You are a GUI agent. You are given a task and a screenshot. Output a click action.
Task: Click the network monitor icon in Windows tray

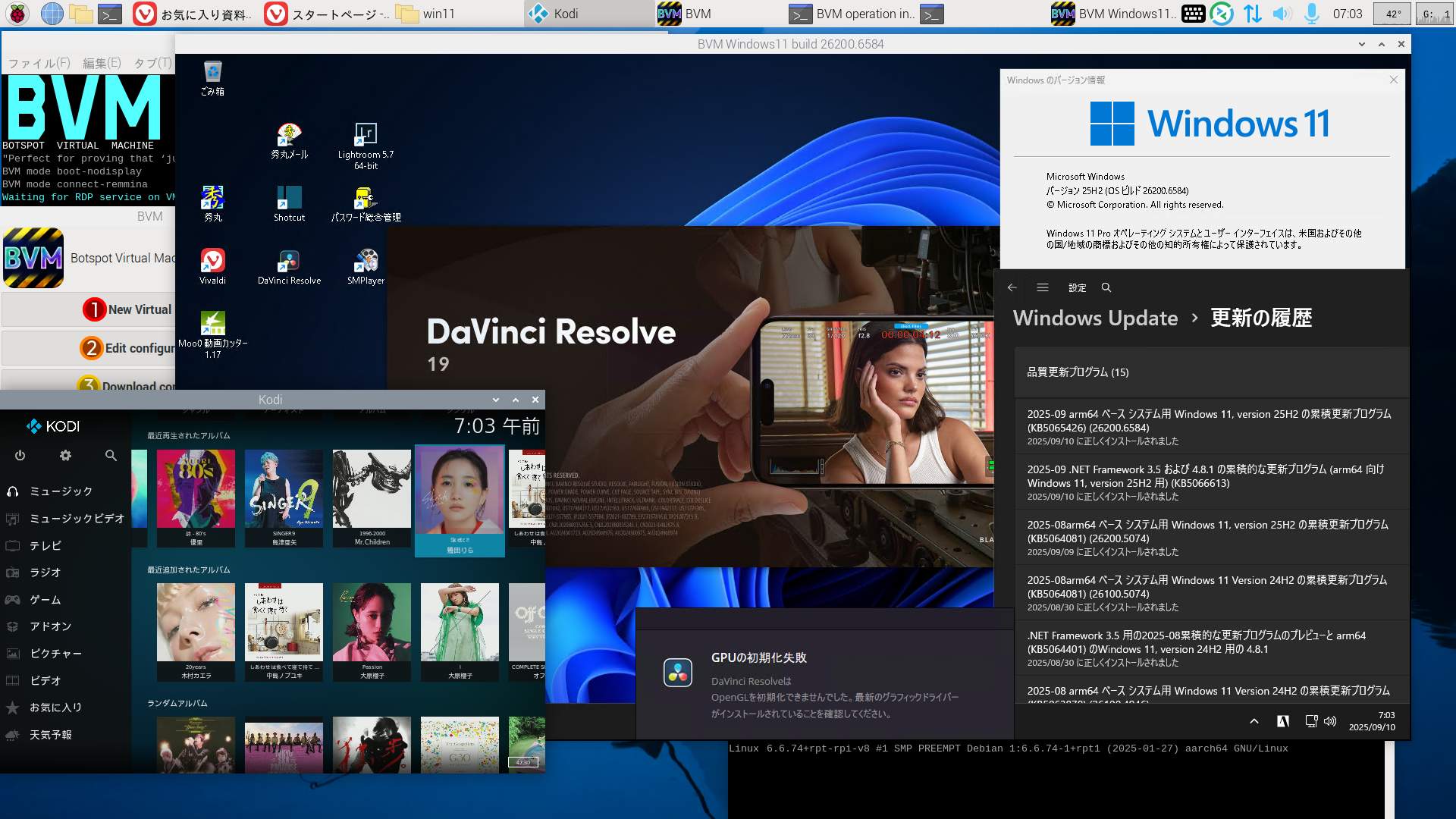(x=1311, y=721)
